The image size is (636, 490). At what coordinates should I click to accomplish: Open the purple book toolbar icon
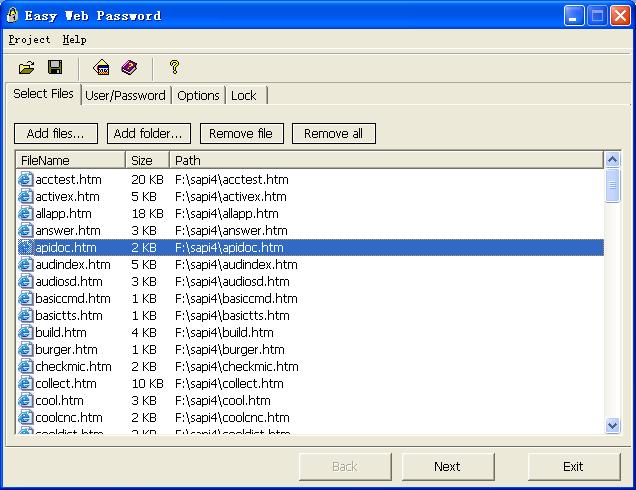click(x=129, y=67)
